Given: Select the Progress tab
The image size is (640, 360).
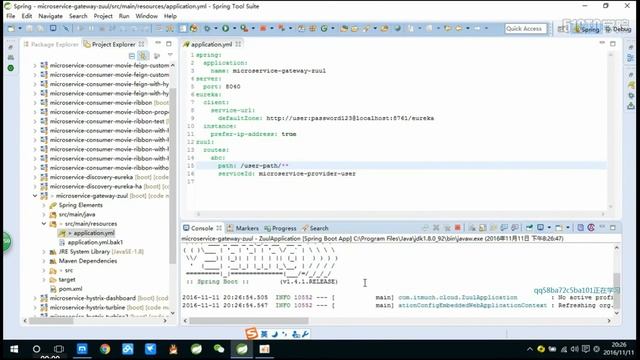Looking at the screenshot, I should tap(280, 228).
